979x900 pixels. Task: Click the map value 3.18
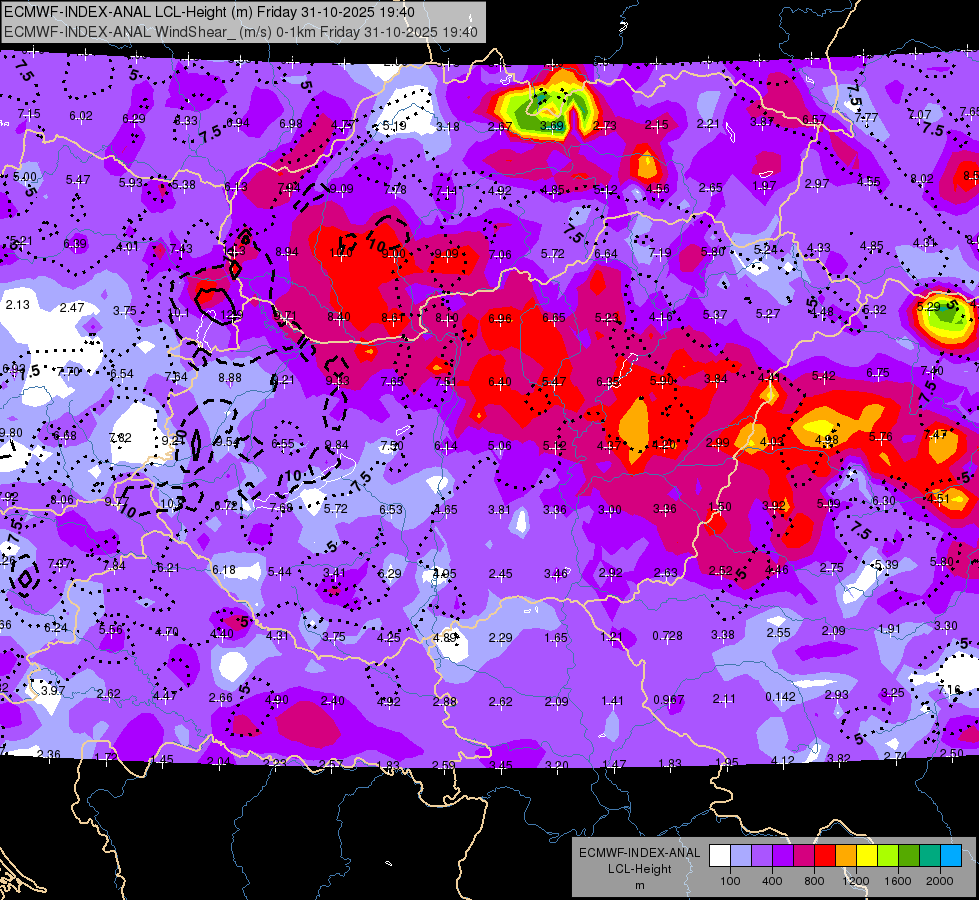448,127
